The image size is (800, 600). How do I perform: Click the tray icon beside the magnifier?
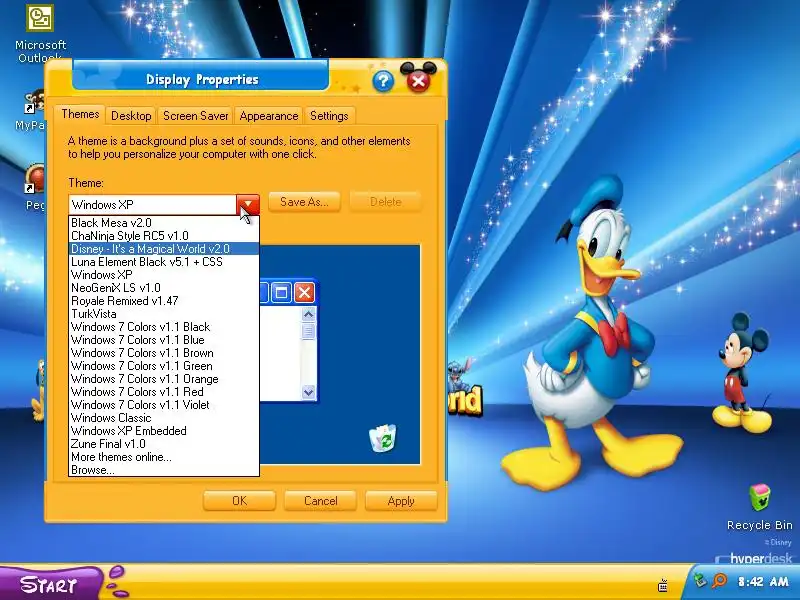(702, 580)
